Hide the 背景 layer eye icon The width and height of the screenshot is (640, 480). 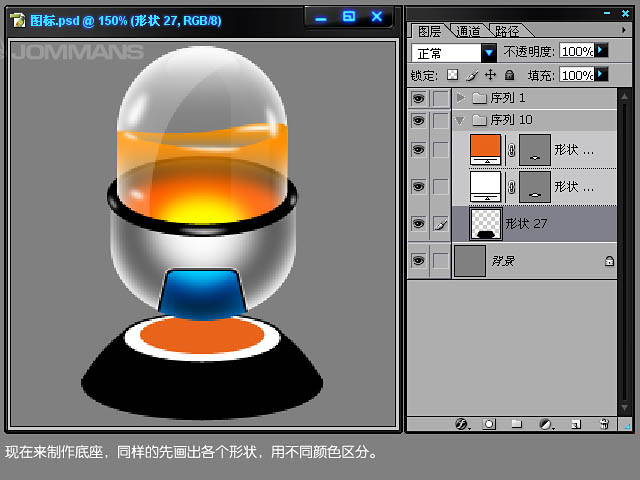click(418, 260)
